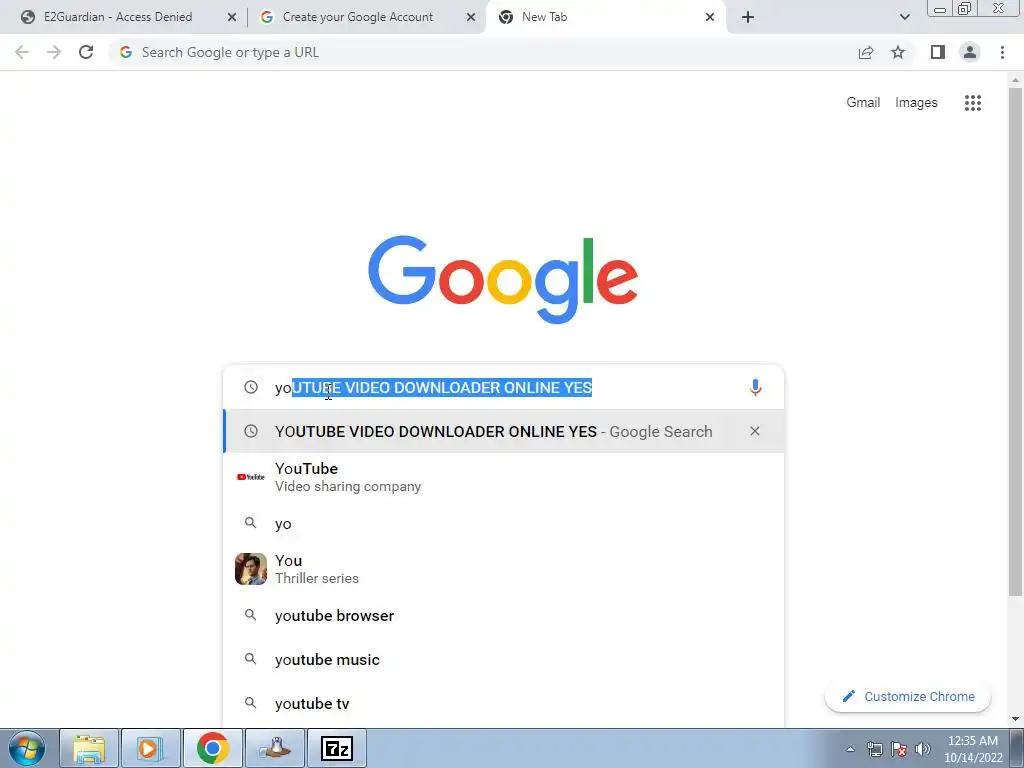Open the Action Center flag icon
1024x768 pixels.
tap(899, 749)
